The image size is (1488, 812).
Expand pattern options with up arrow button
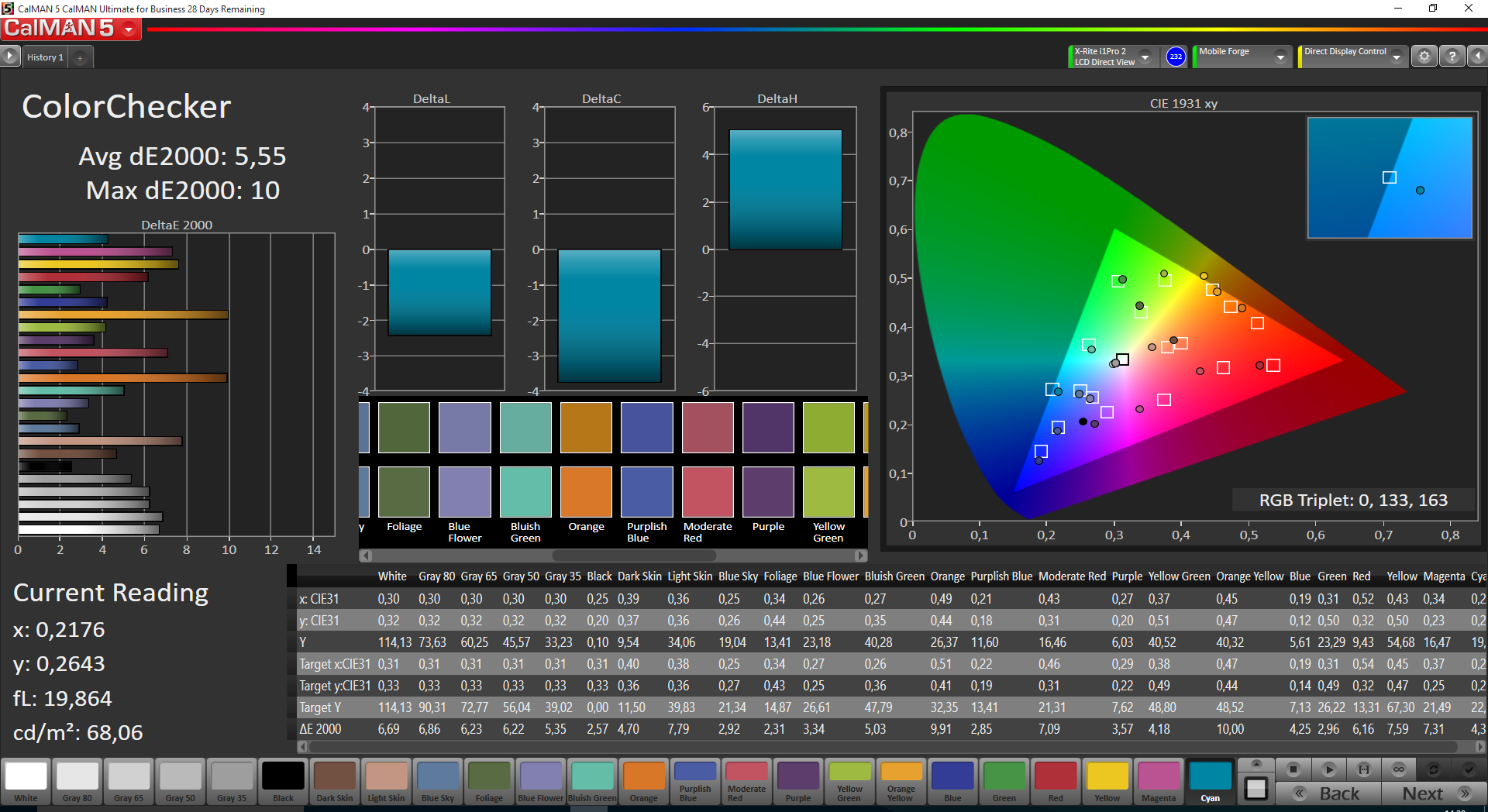1256,764
